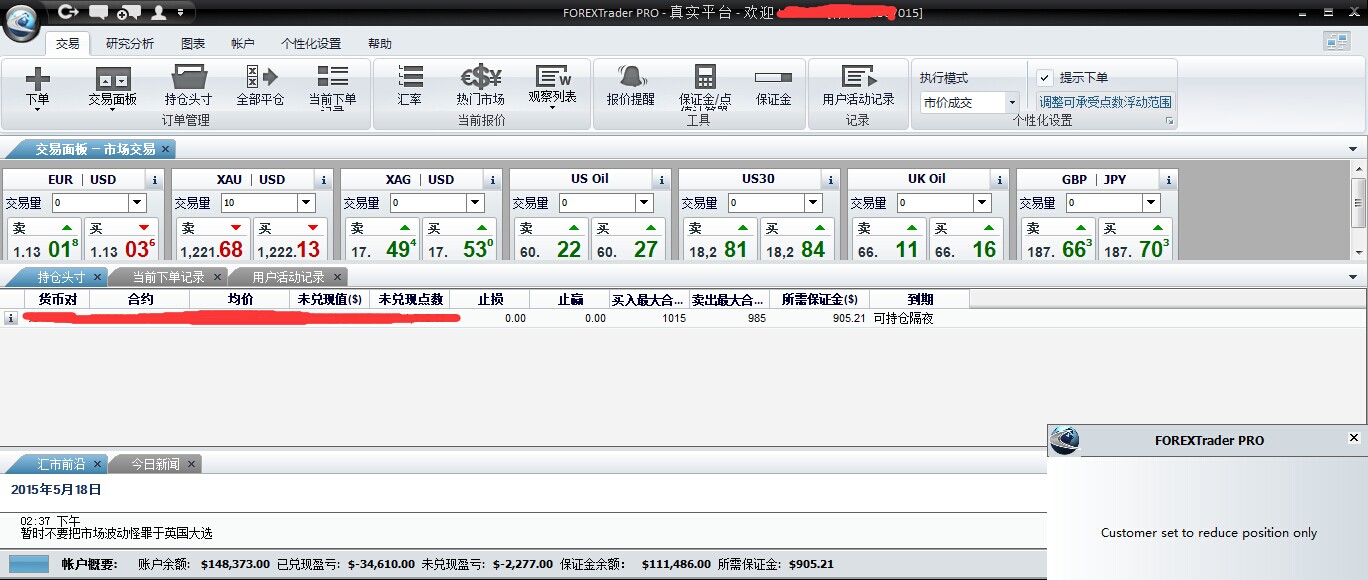
Task: Switch to the 帮助 ribbon tab
Action: coord(380,44)
